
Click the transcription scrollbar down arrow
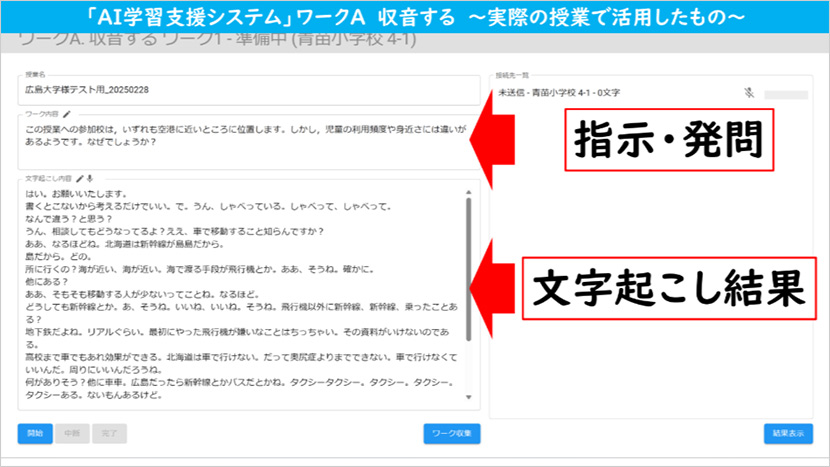(x=468, y=397)
